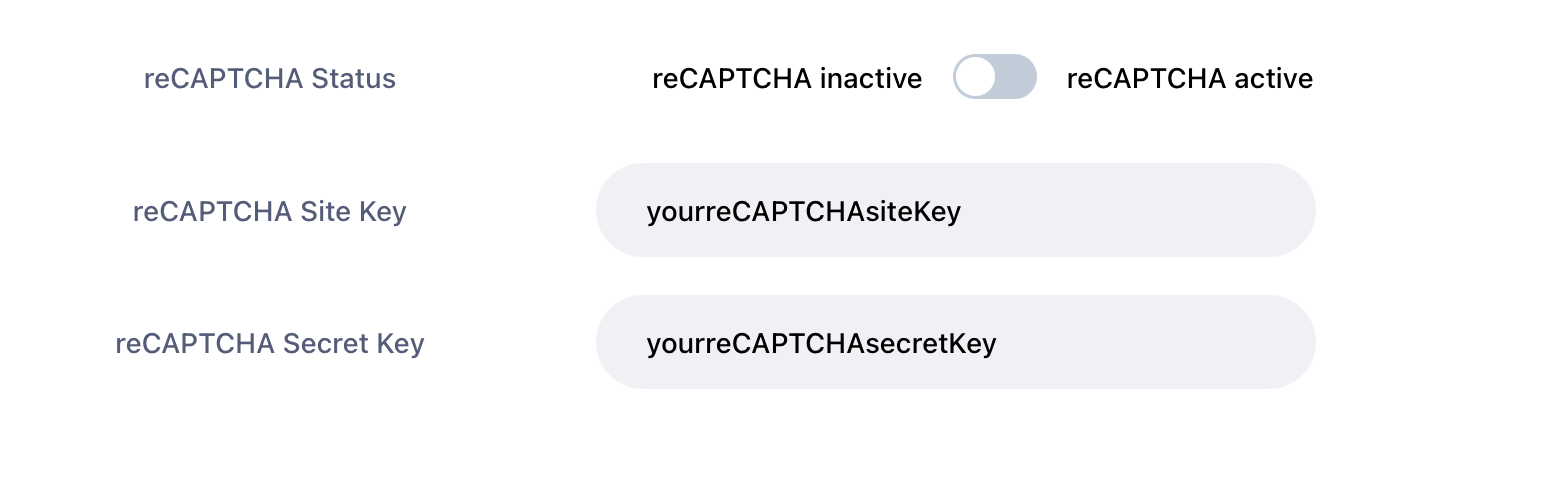This screenshot has width=1550, height=490.
Task: Select the "reCAPTCHA inactive" option label
Action: [786, 78]
